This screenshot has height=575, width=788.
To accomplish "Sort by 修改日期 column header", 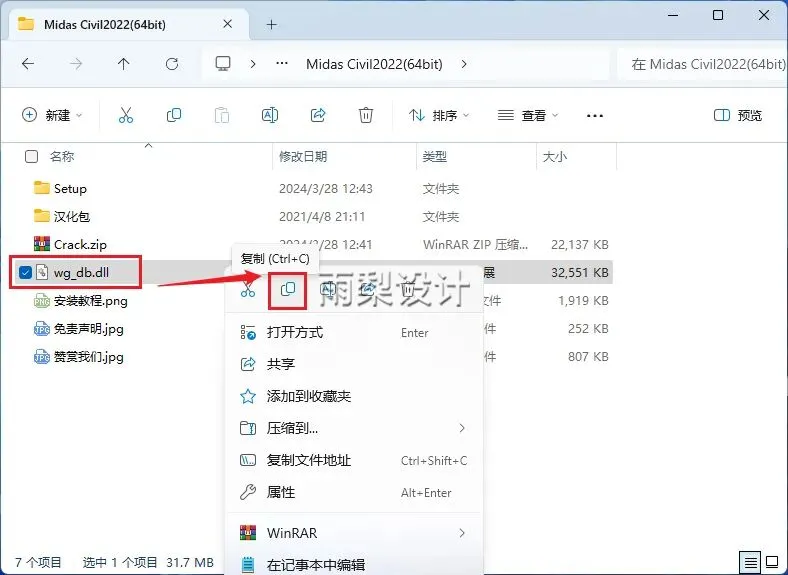I will pos(303,157).
